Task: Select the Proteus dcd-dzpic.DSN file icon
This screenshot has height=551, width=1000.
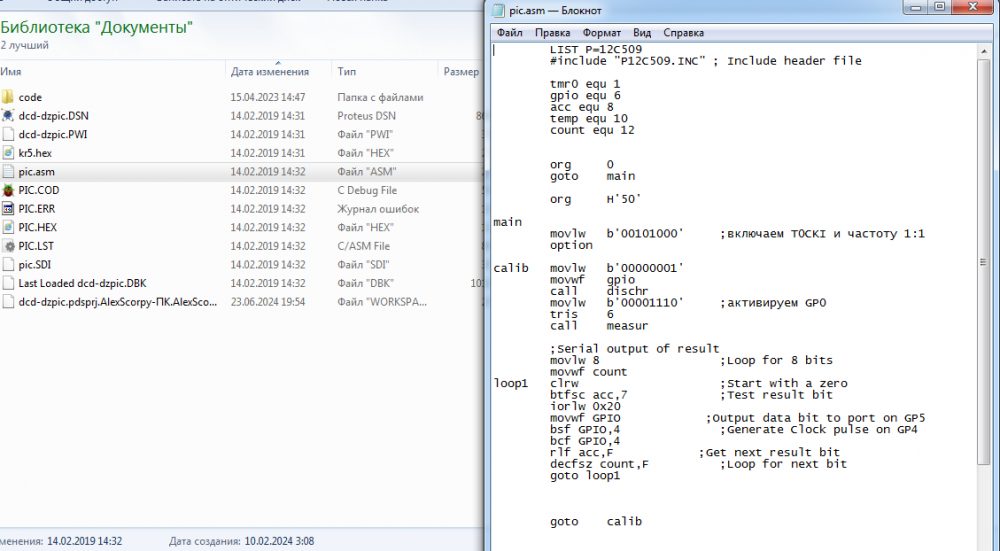Action: (x=9, y=115)
